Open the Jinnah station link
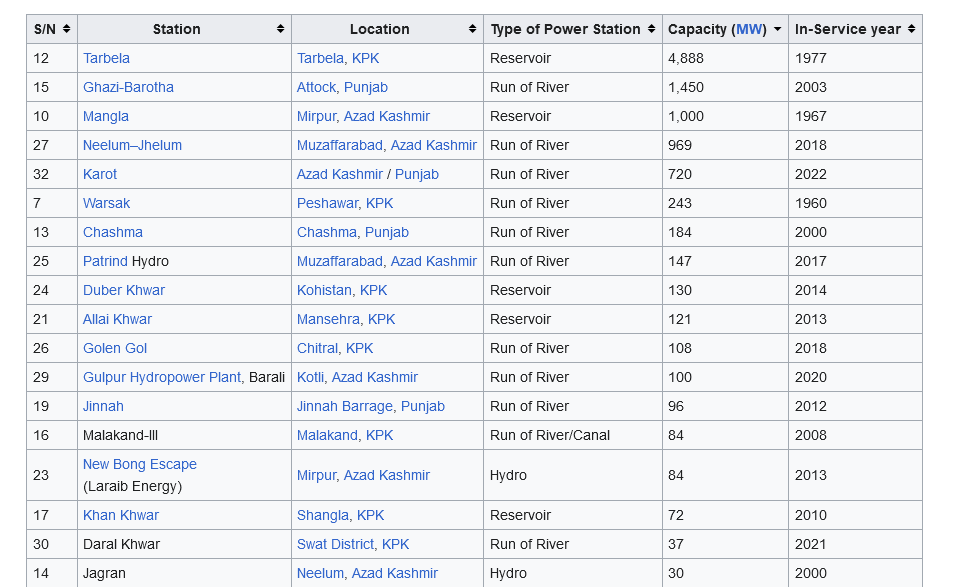 (103, 406)
